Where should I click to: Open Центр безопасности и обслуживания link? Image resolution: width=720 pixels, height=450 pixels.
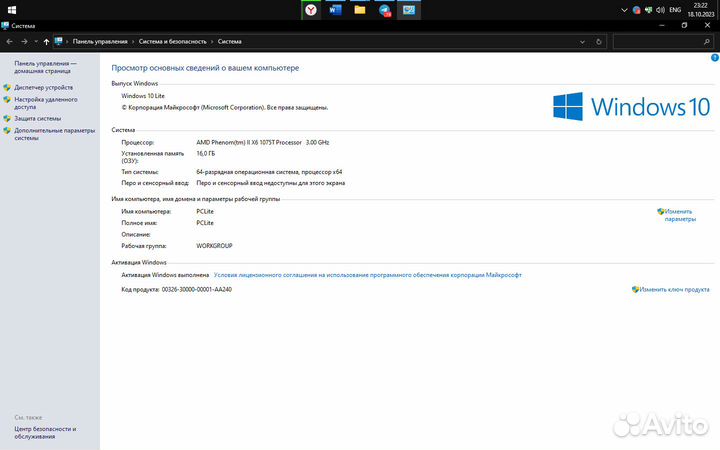45,433
